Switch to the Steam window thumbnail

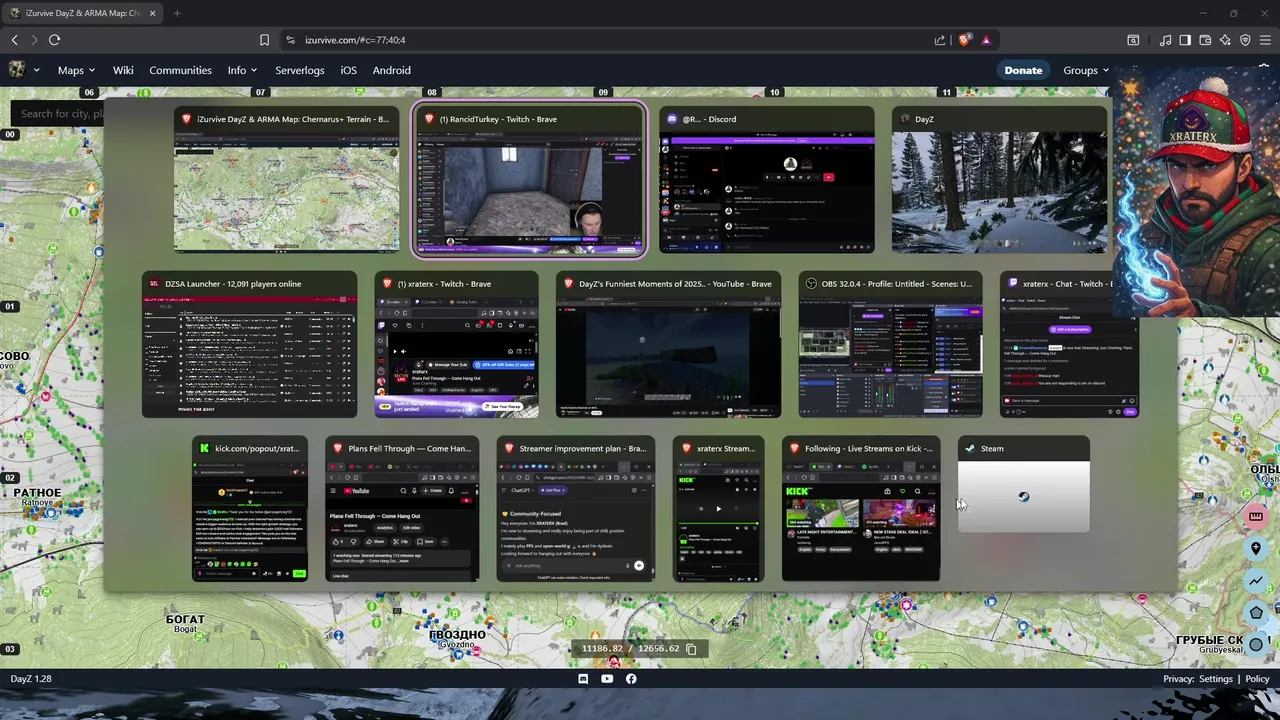1024,485
